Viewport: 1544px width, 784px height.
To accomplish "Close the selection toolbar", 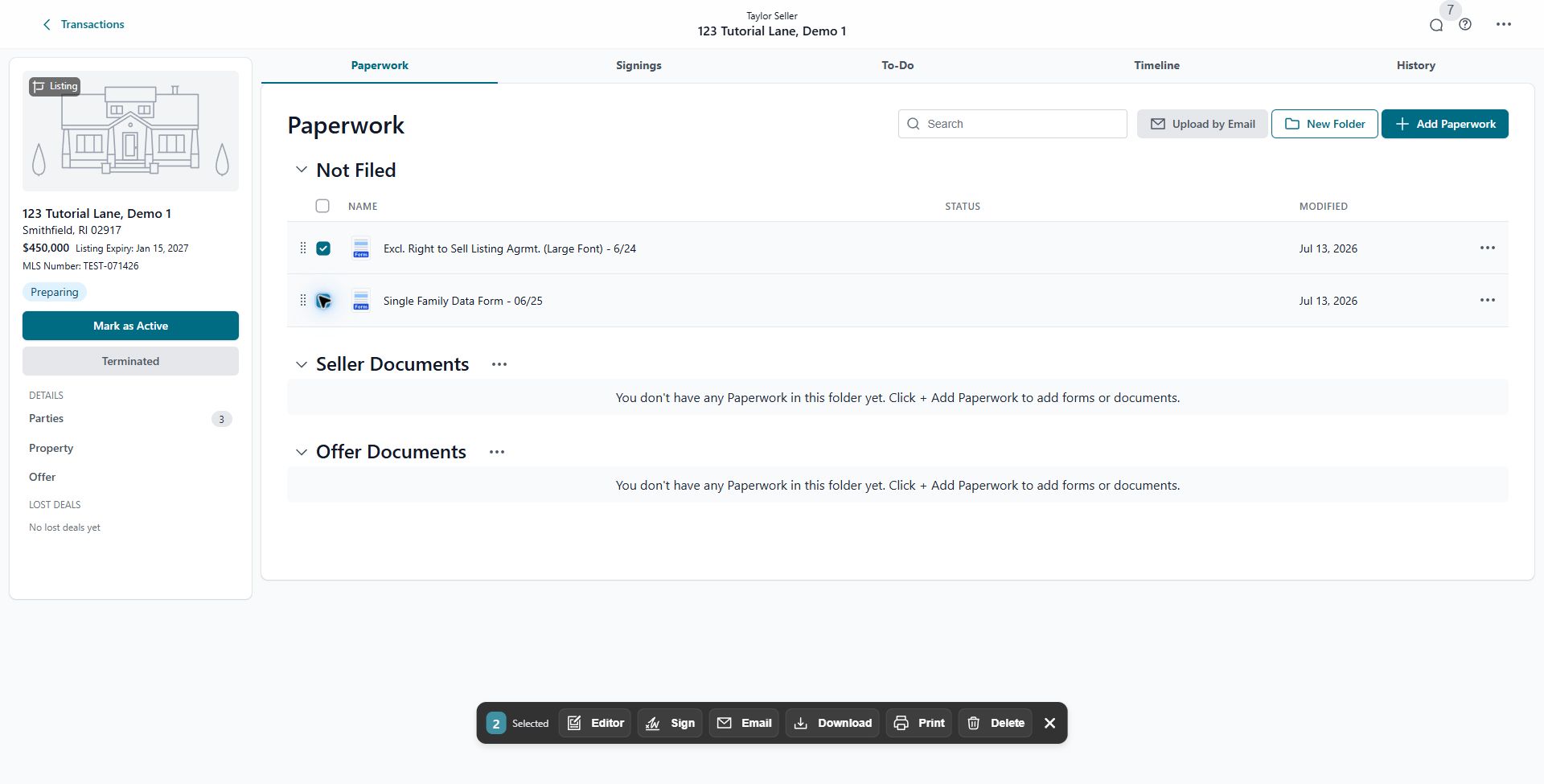I will point(1049,723).
